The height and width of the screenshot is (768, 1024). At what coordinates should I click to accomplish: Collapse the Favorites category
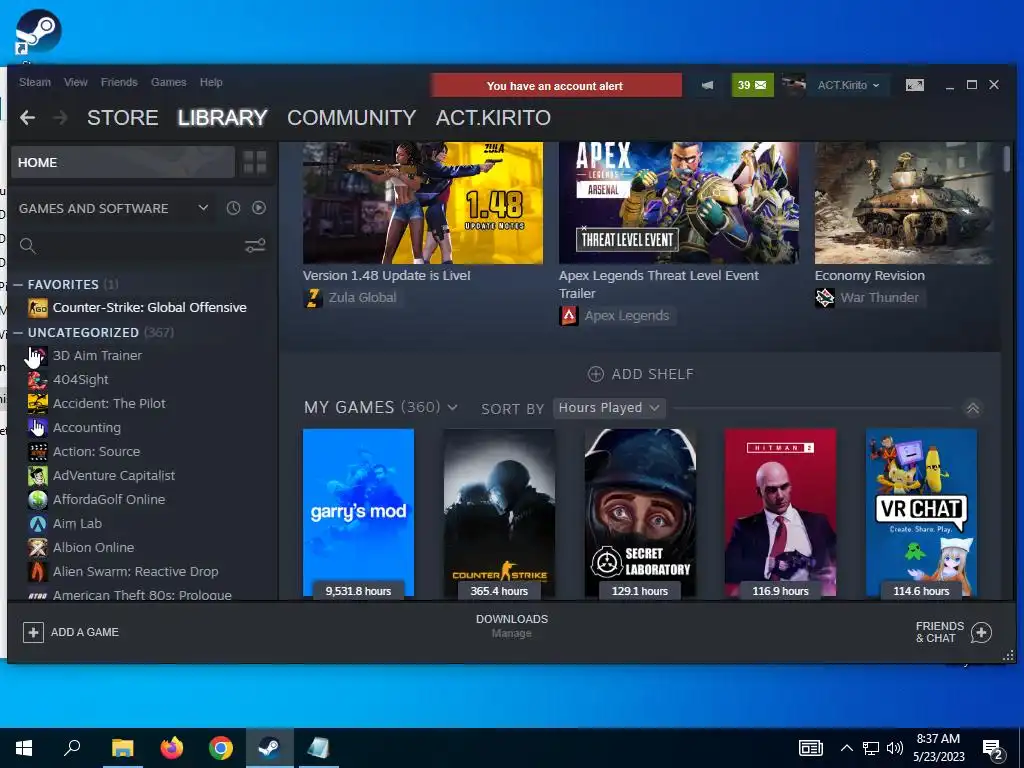tap(18, 285)
